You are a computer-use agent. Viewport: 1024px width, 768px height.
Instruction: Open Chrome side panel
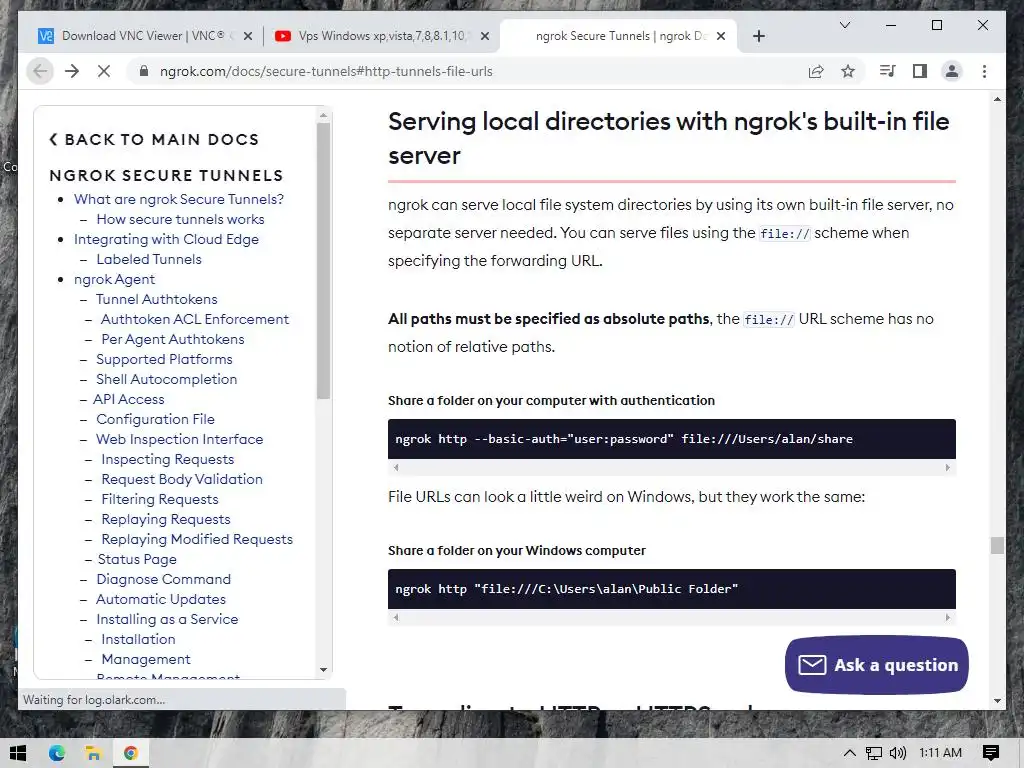click(920, 71)
